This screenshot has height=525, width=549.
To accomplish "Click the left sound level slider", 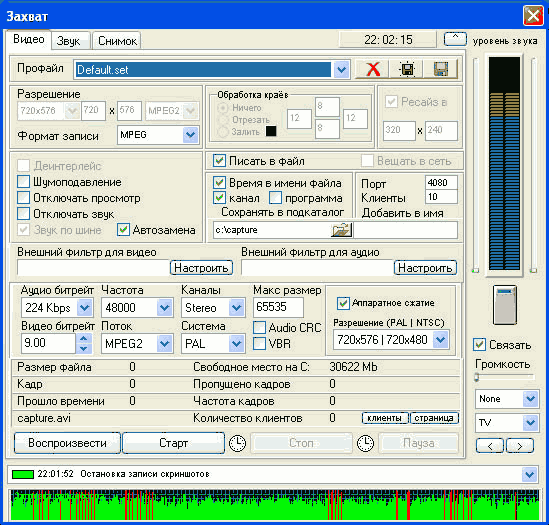I will coord(475,165).
